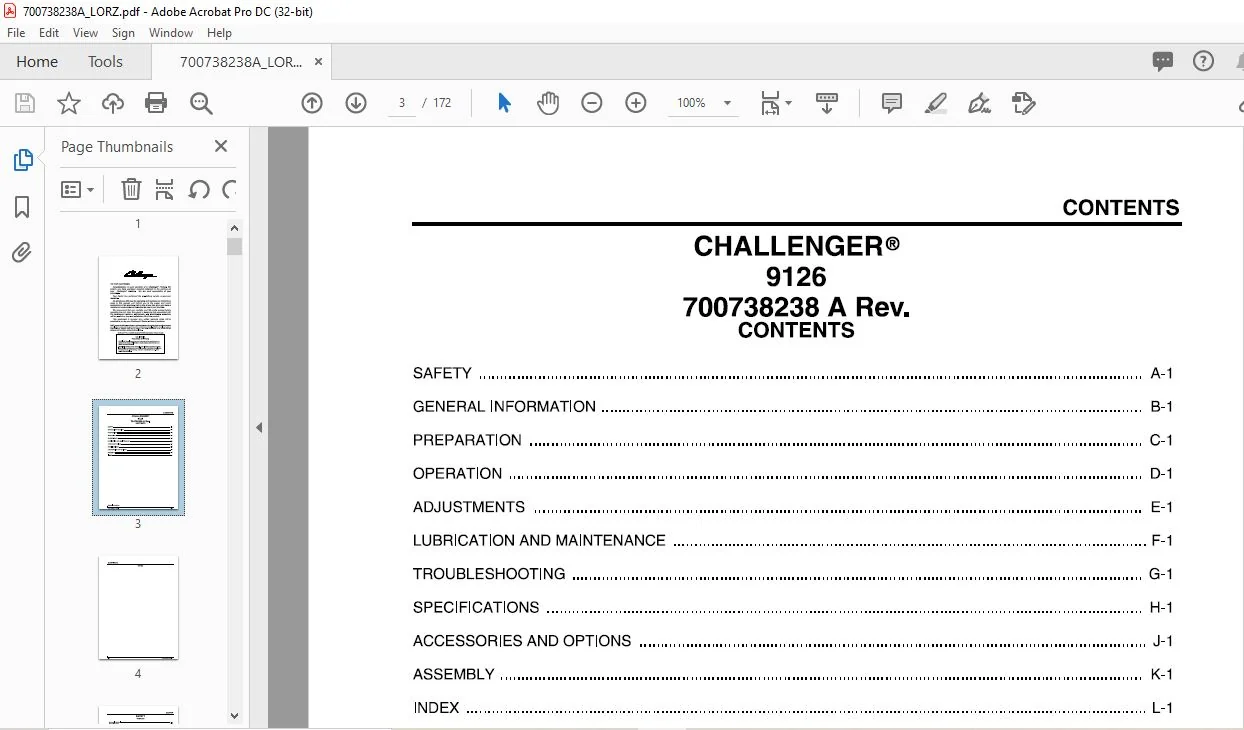Open the notification bell
Screen dimensions: 1244x730
[1238, 61]
